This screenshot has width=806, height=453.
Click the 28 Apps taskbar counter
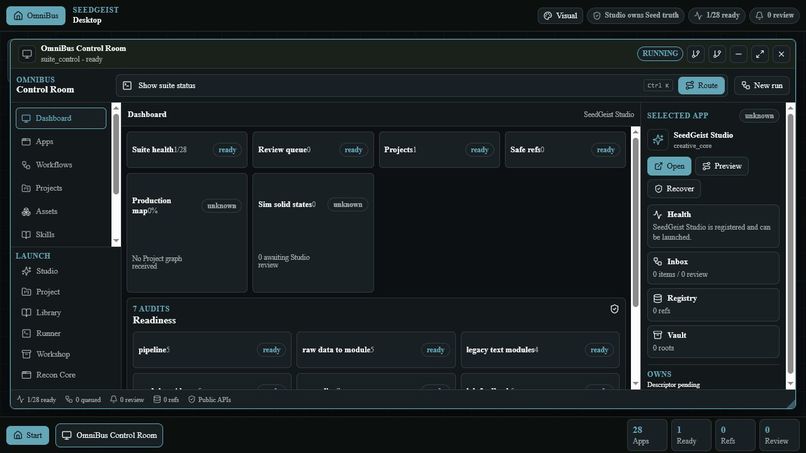(x=647, y=435)
